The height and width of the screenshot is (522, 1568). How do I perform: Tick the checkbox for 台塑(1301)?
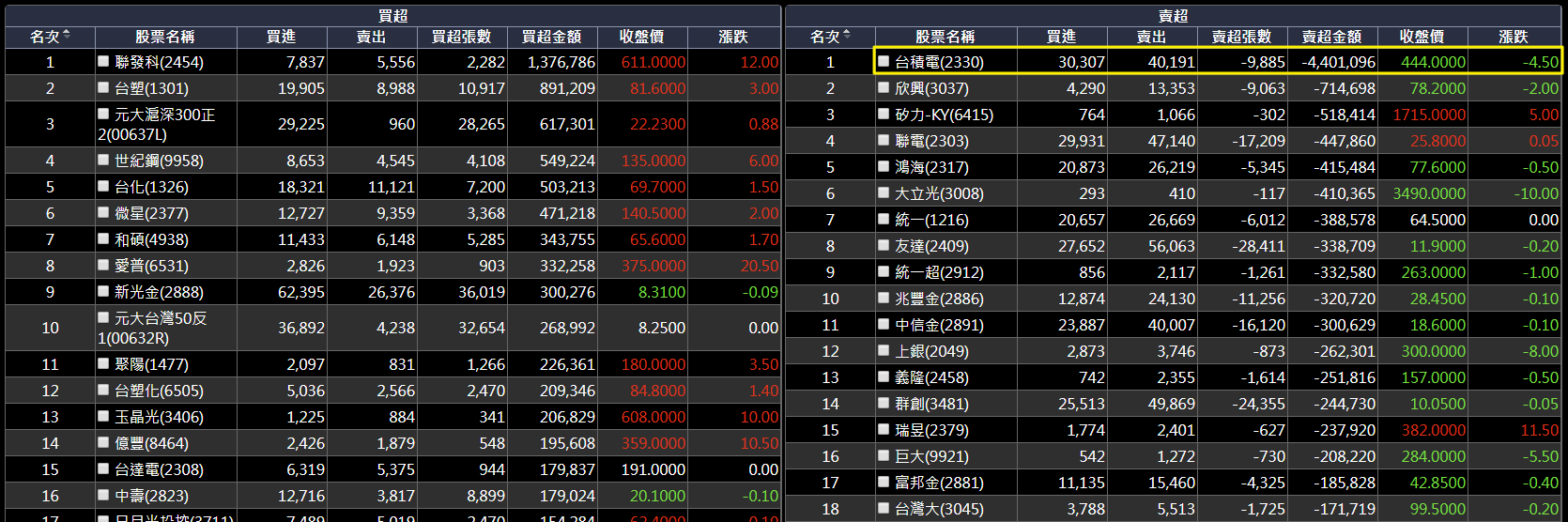pos(103,87)
